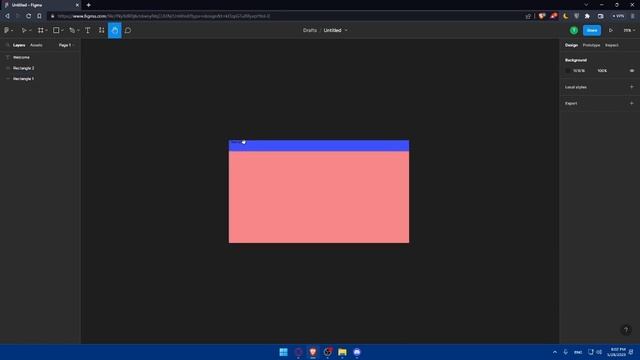This screenshot has height=360, width=640.
Task: Click the Background hex color field
Action: pos(579,71)
